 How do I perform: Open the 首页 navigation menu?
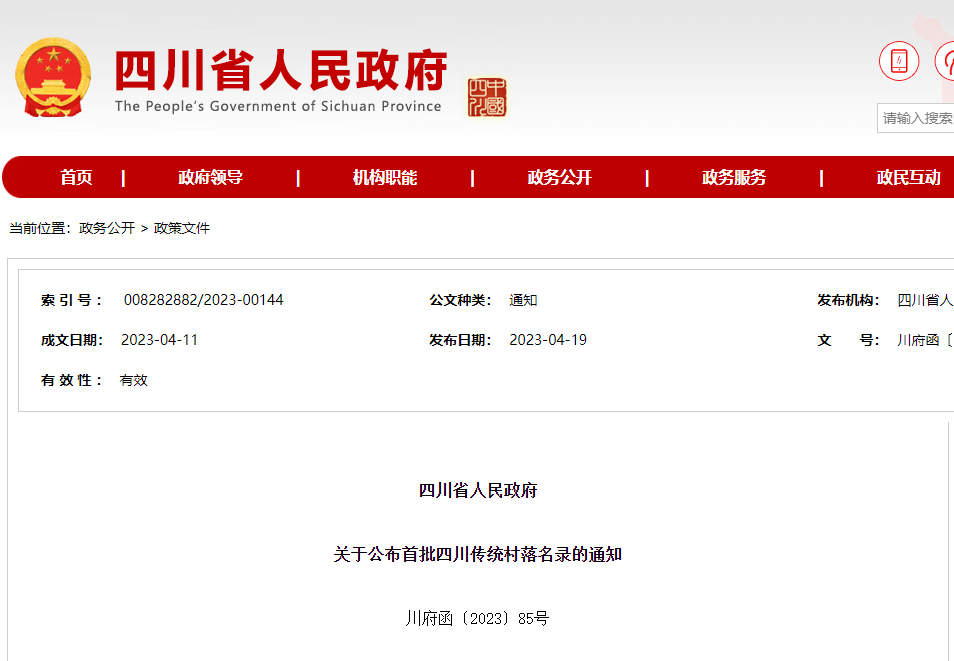(x=79, y=177)
